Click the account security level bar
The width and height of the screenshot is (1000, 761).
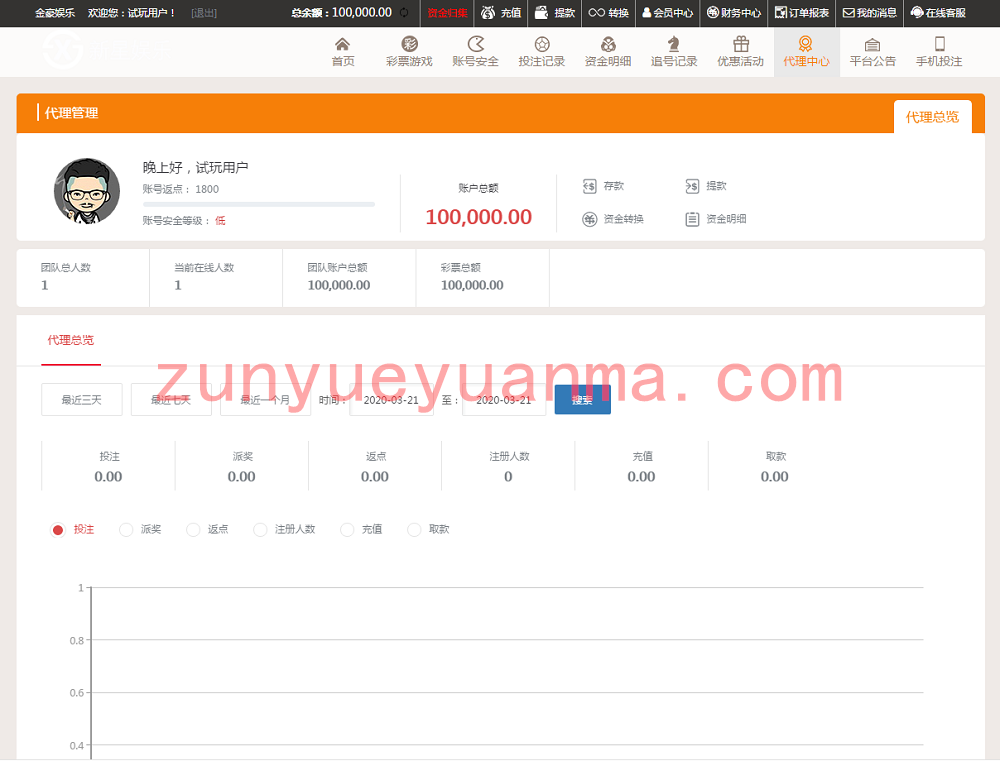coord(259,205)
